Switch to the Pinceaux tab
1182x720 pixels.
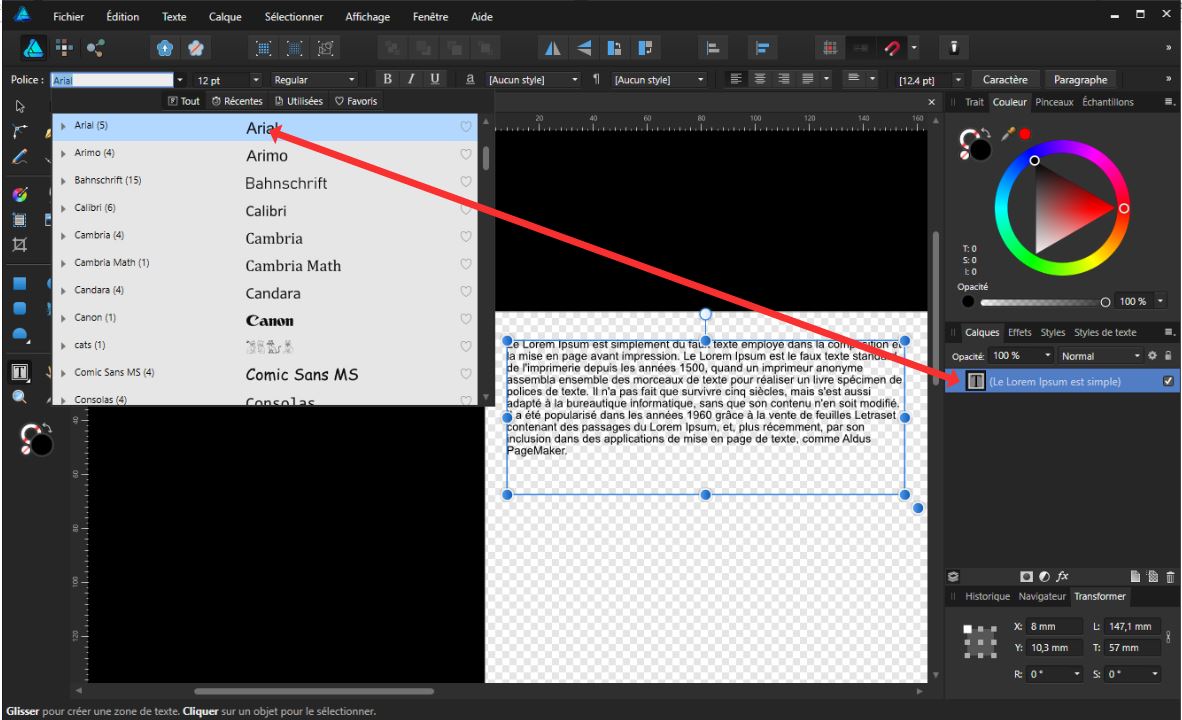coord(1054,102)
